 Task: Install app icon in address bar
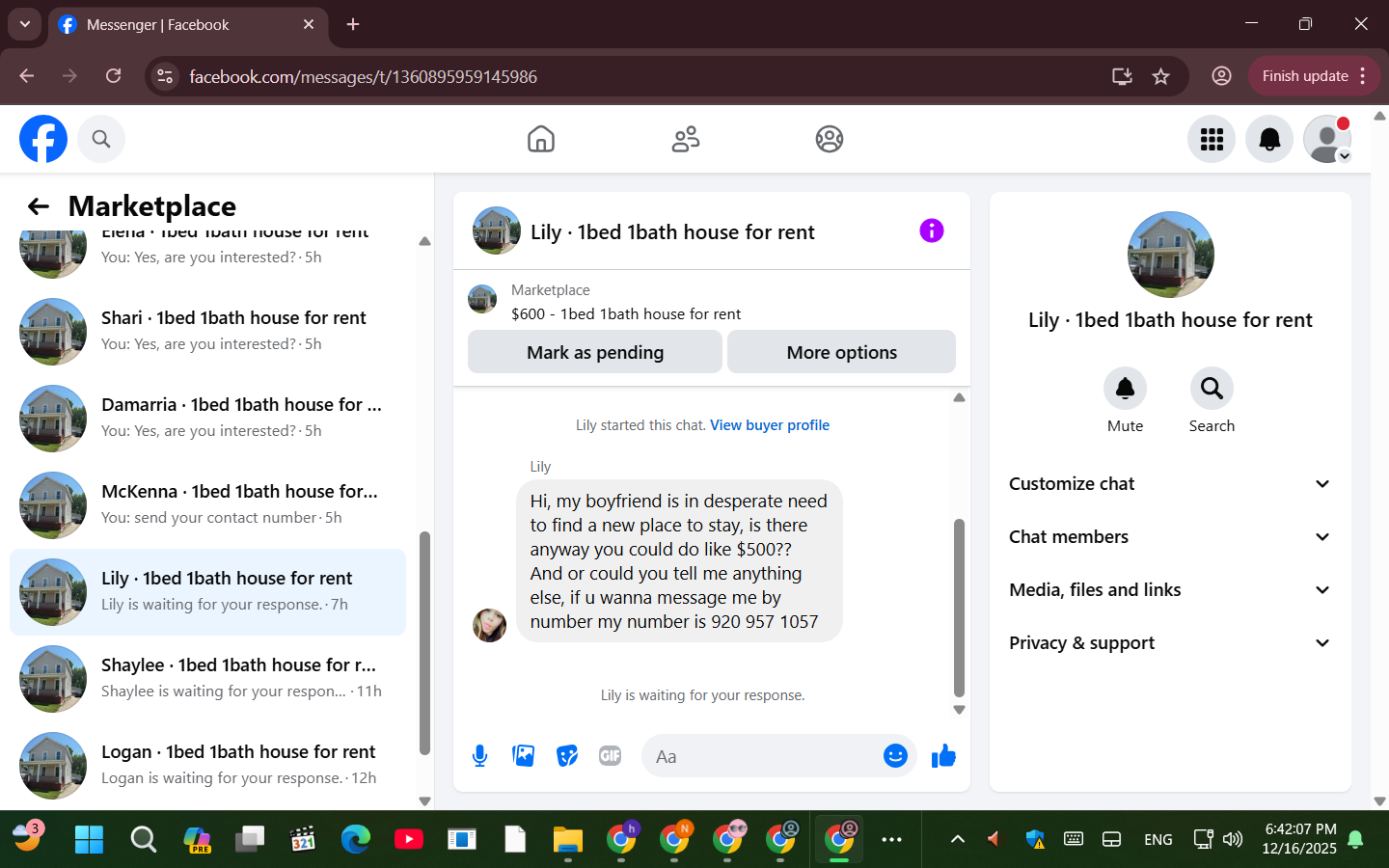click(1122, 76)
